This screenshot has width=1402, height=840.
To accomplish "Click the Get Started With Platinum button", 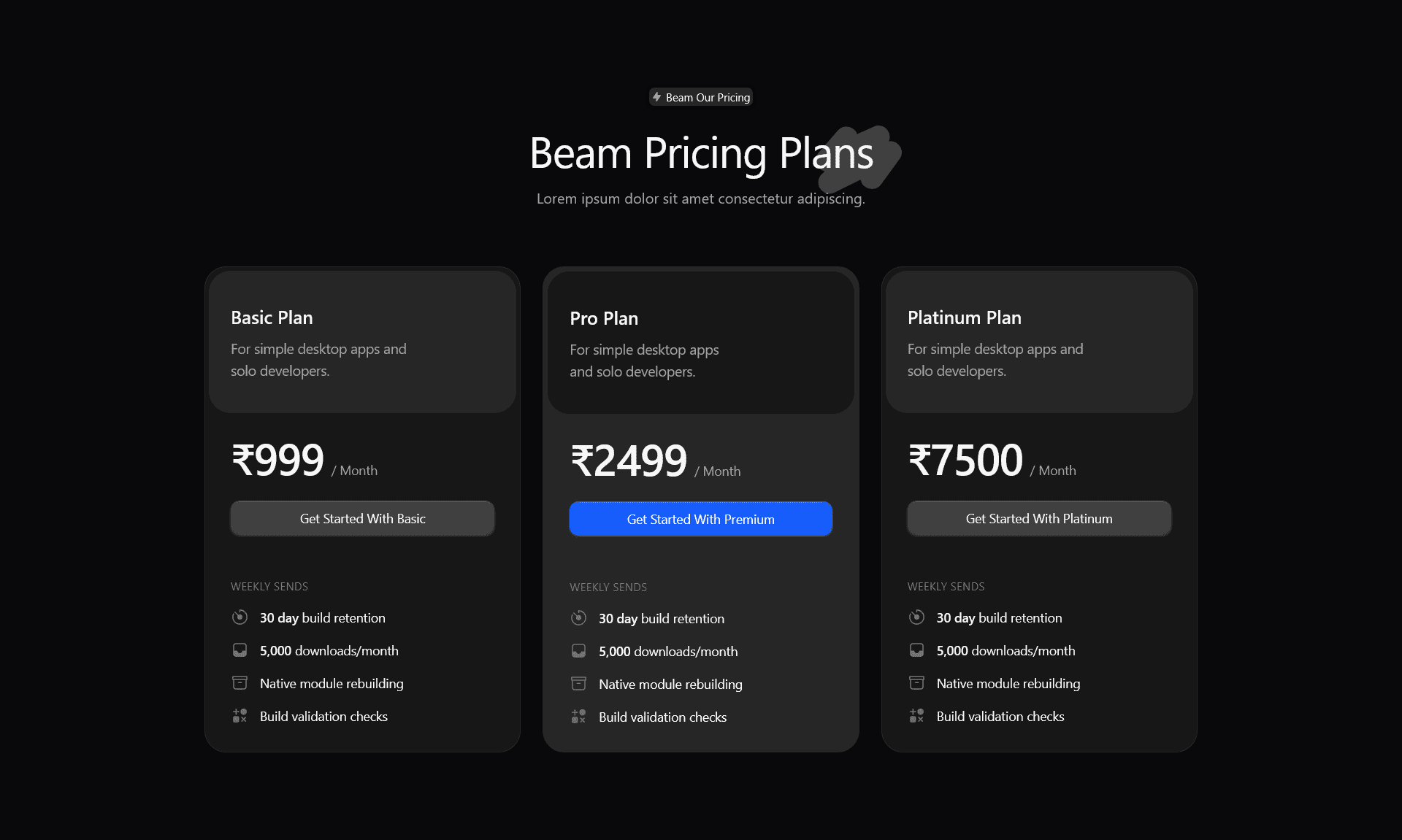I will [1038, 518].
